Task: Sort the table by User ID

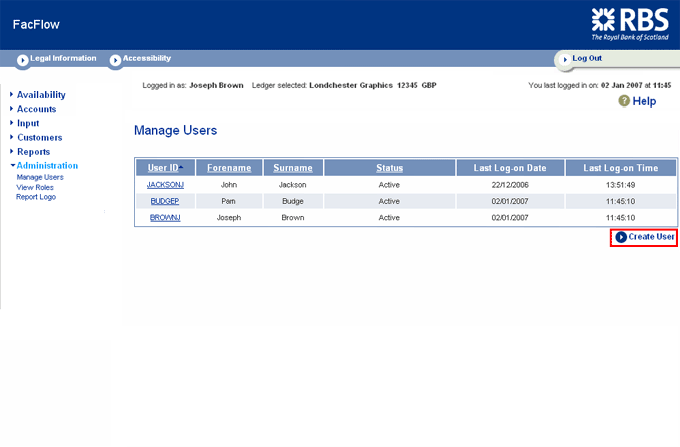Action: tap(163, 168)
